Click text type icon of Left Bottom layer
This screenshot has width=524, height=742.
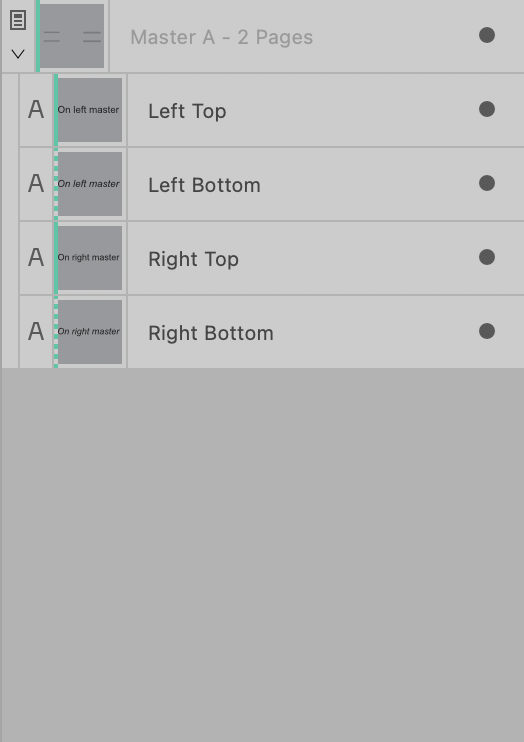(x=36, y=183)
